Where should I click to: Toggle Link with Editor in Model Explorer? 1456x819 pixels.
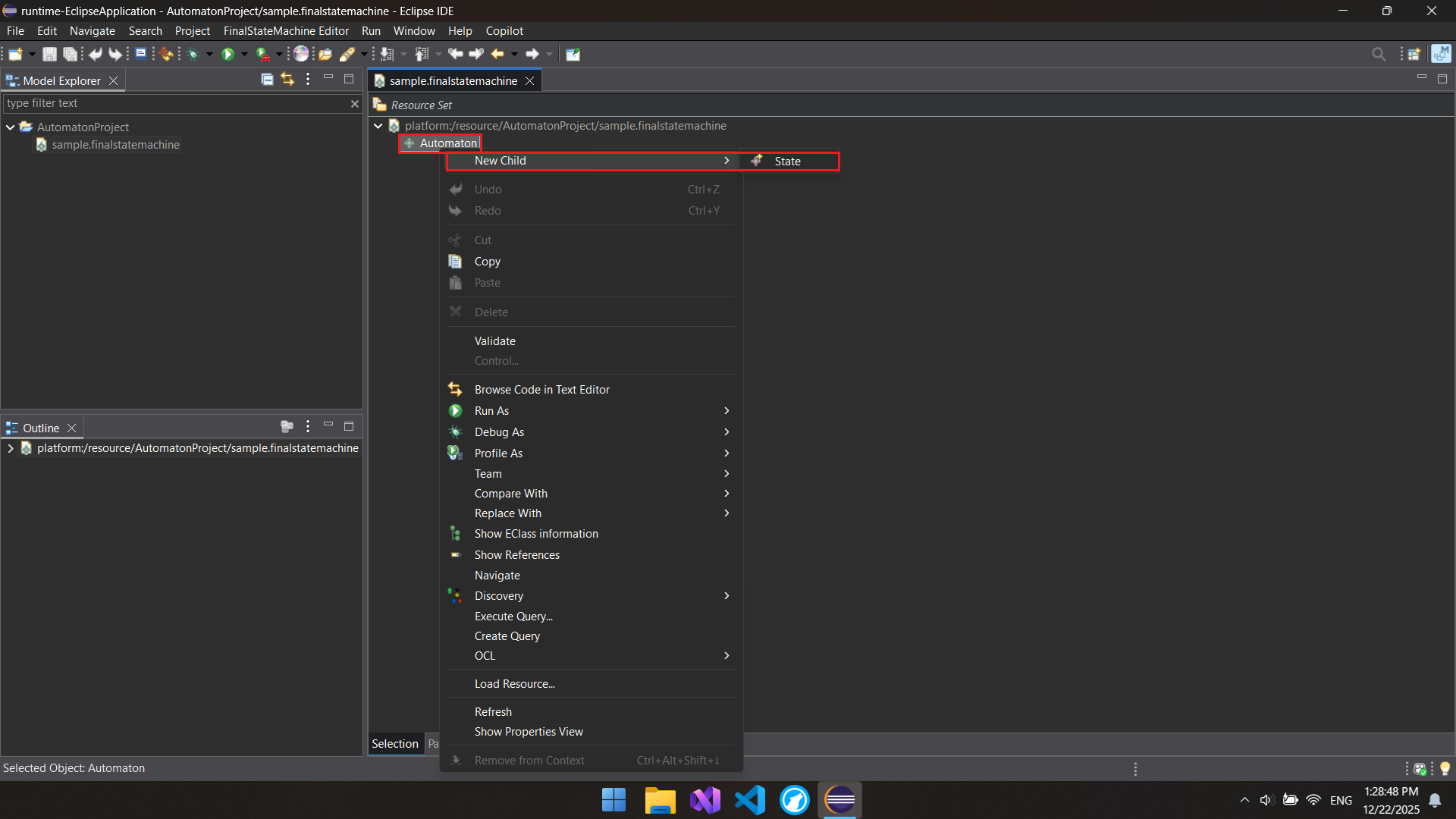click(x=287, y=79)
